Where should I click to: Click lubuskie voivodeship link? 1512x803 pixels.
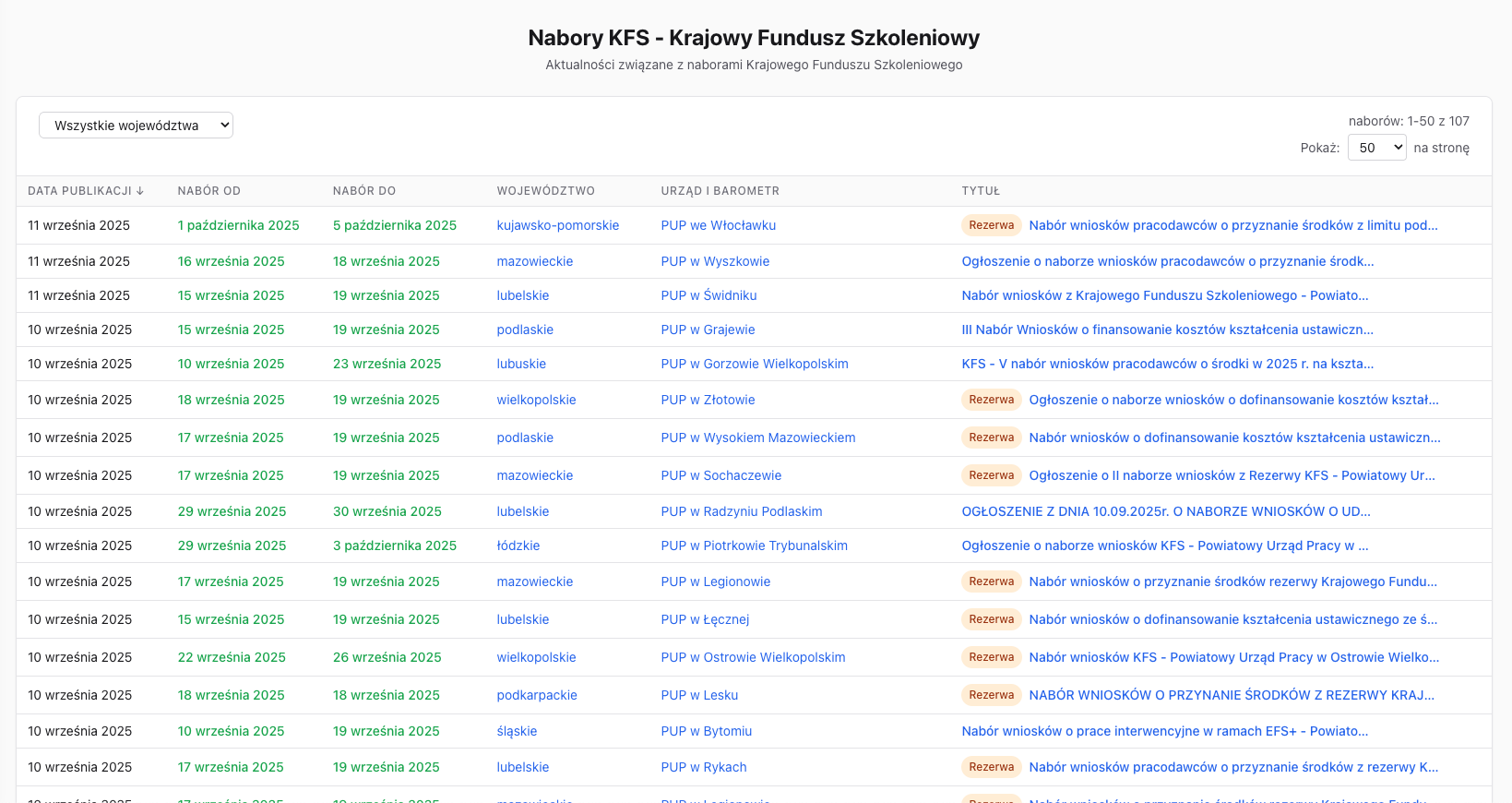521,364
